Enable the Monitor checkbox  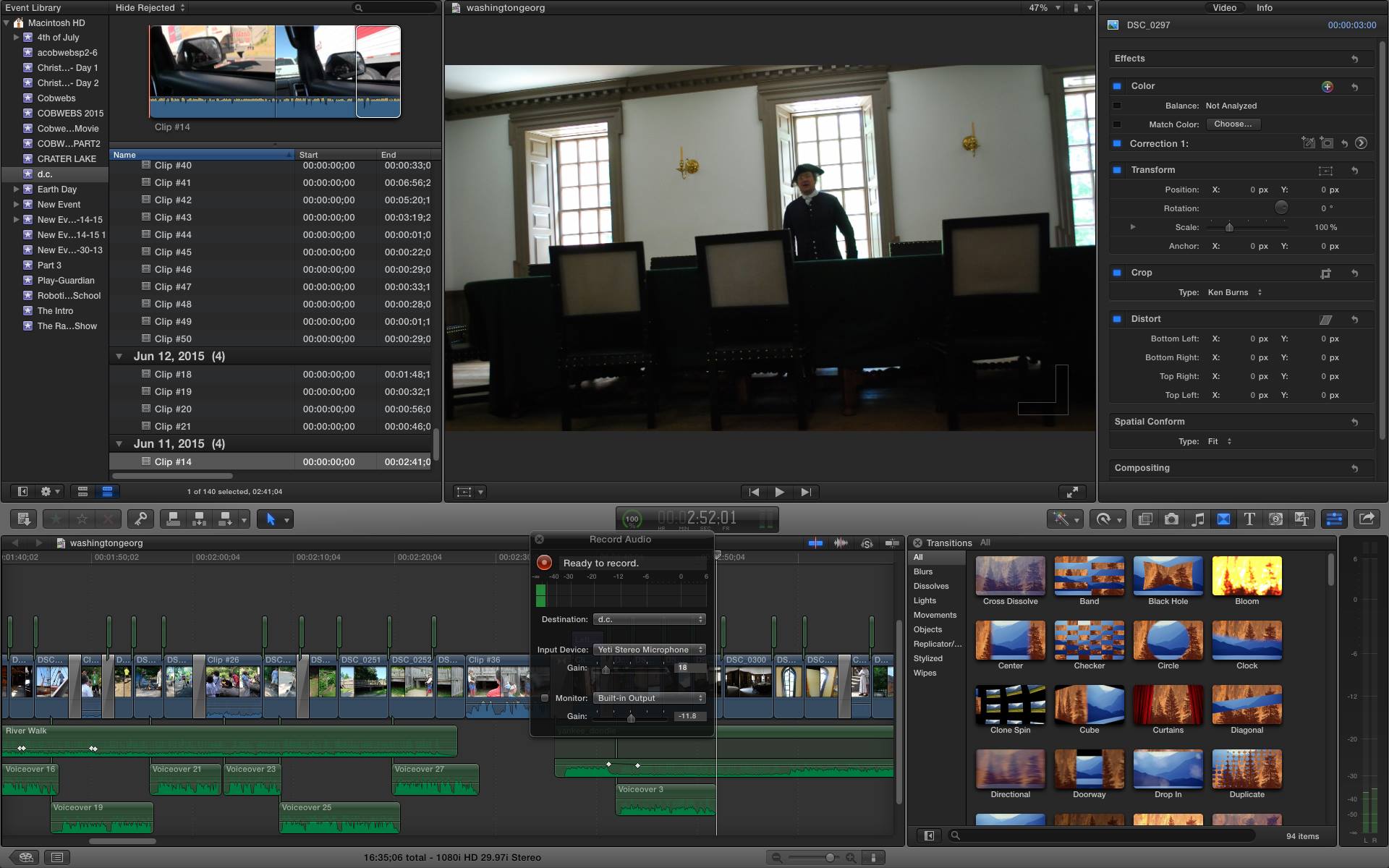point(545,698)
